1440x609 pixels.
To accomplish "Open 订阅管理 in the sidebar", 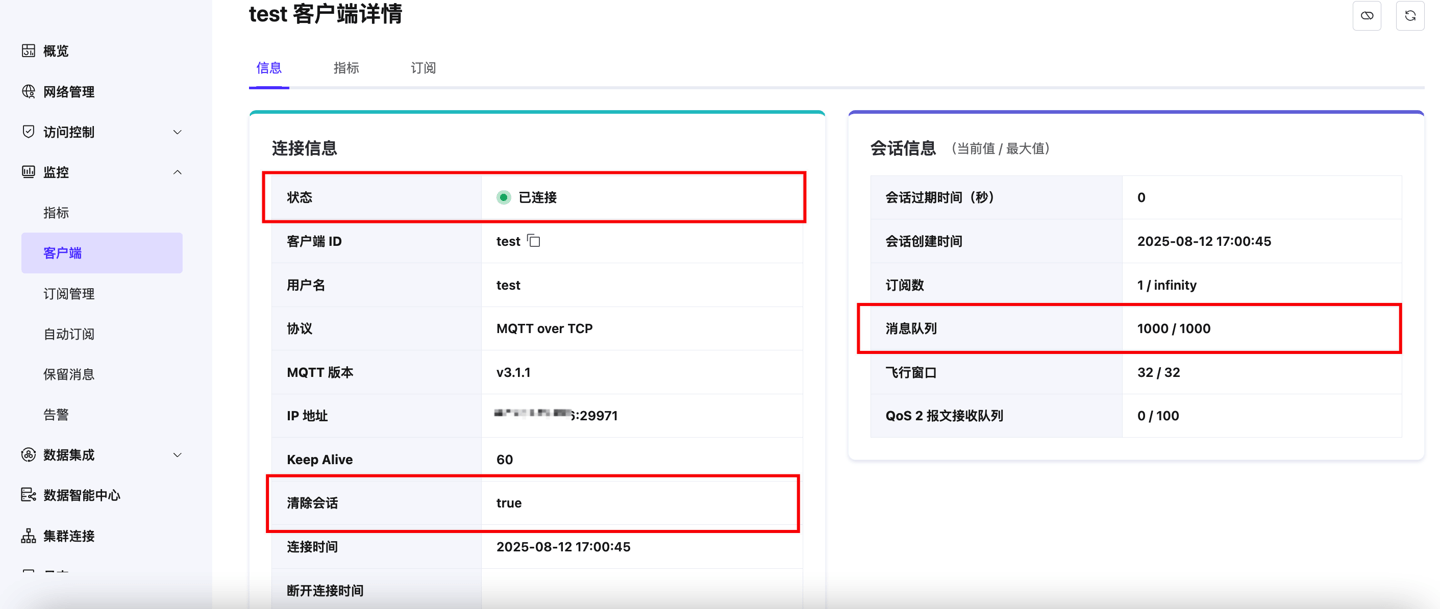I will pyautogui.click(x=69, y=294).
